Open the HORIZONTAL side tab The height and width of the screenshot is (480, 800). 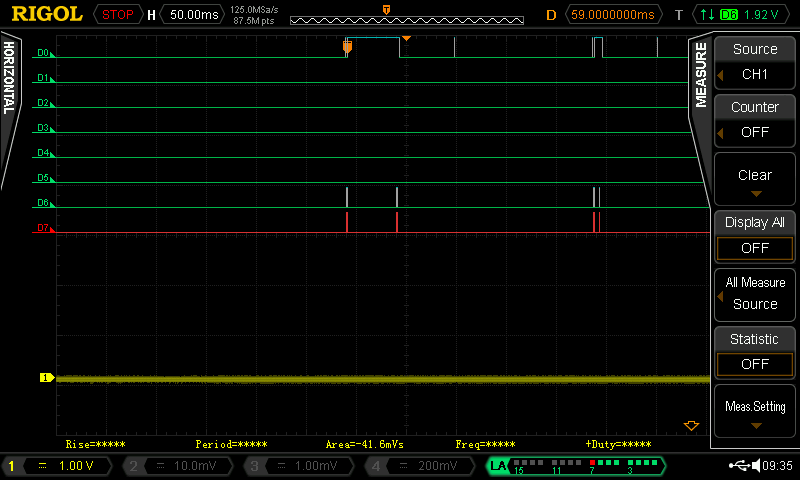(9, 78)
